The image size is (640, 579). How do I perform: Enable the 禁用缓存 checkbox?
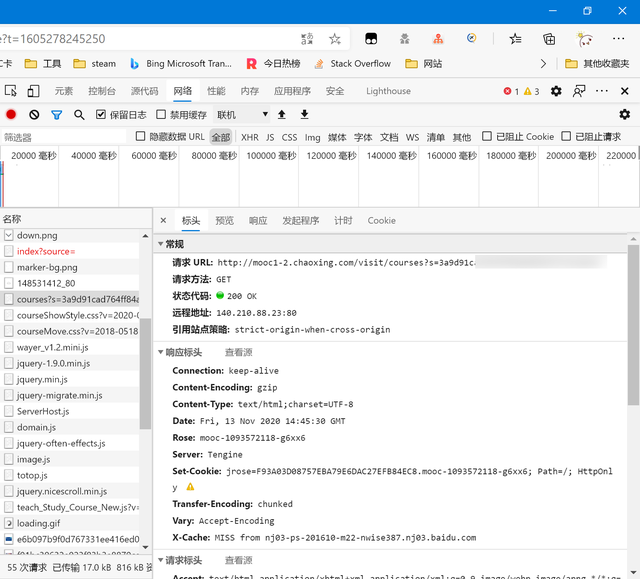161,115
